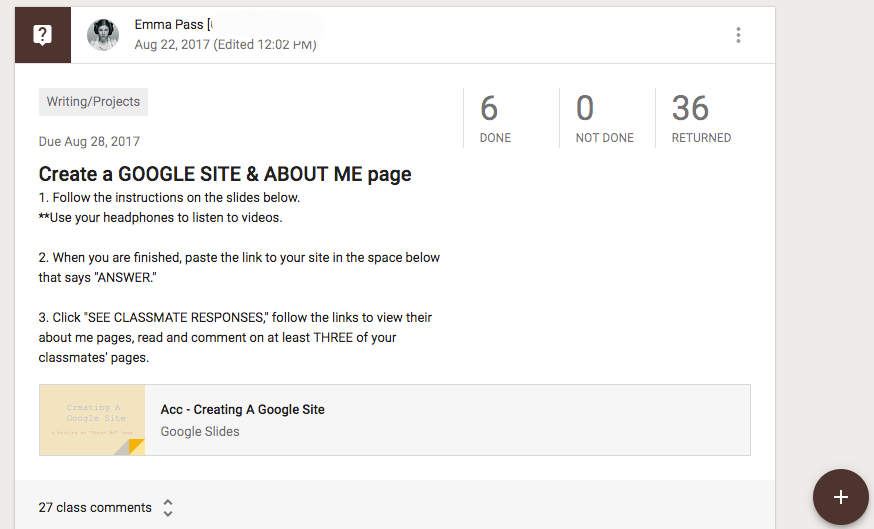Open the Writing/Projects topic tag
Image resolution: width=874 pixels, height=529 pixels.
pyautogui.click(x=93, y=102)
